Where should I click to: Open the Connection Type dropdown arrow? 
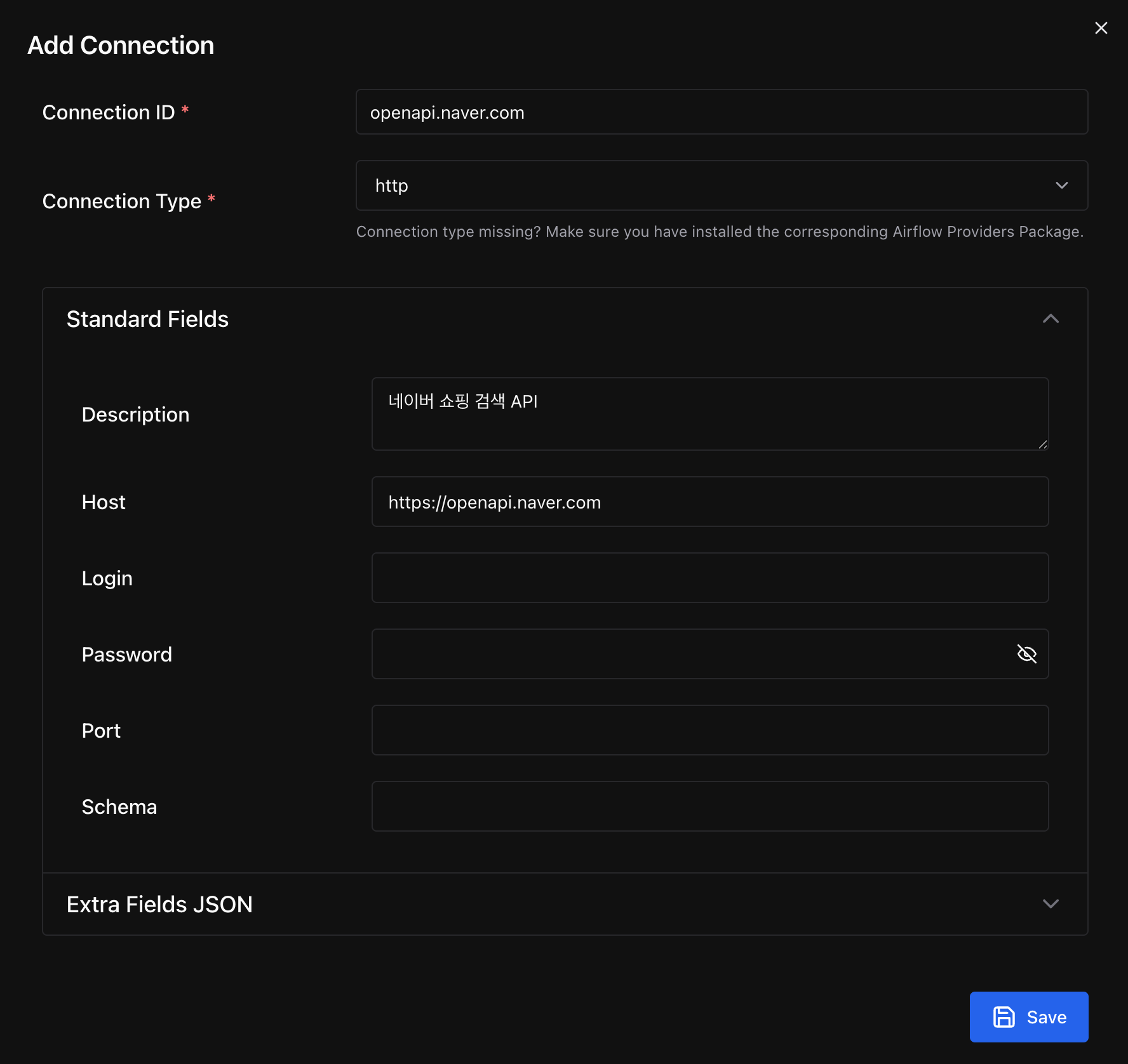coord(1061,185)
